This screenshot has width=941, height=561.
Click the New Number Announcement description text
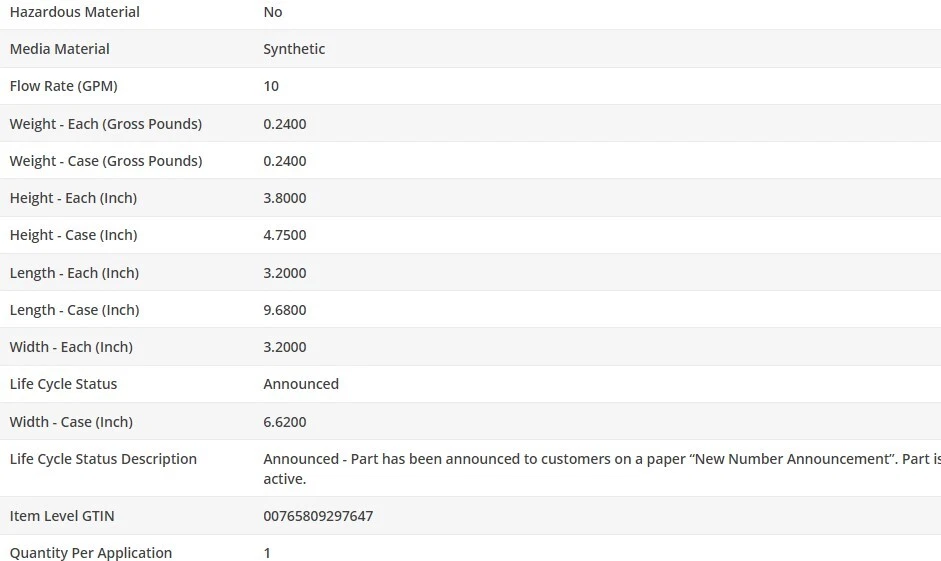point(600,459)
